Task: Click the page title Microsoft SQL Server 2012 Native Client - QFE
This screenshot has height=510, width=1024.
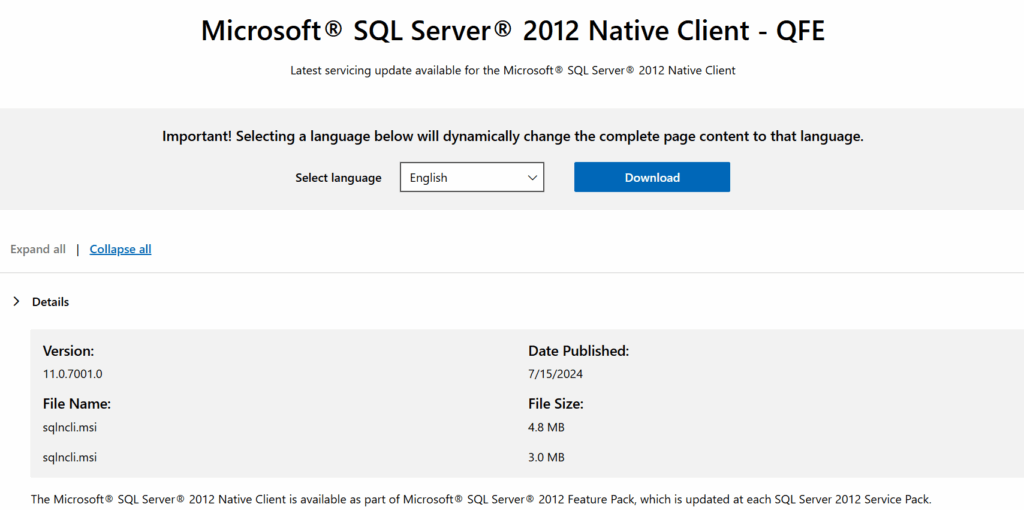Action: coord(513,30)
